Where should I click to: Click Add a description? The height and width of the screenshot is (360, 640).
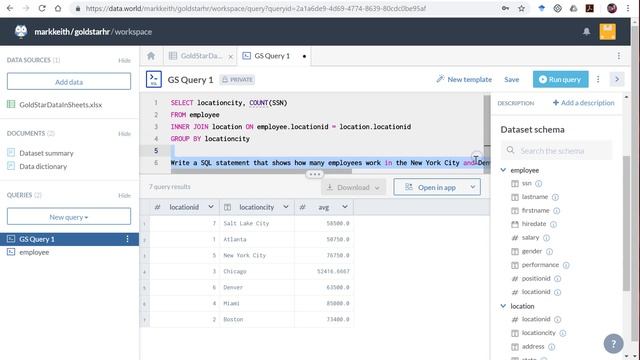tap(583, 103)
